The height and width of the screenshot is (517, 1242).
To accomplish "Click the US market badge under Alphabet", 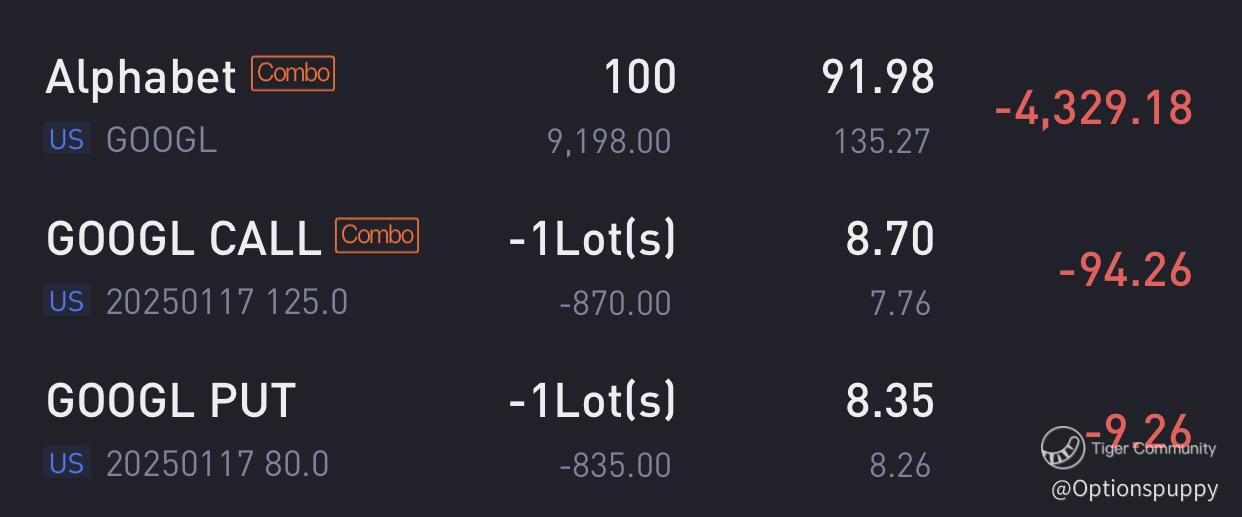I will tap(66, 139).
